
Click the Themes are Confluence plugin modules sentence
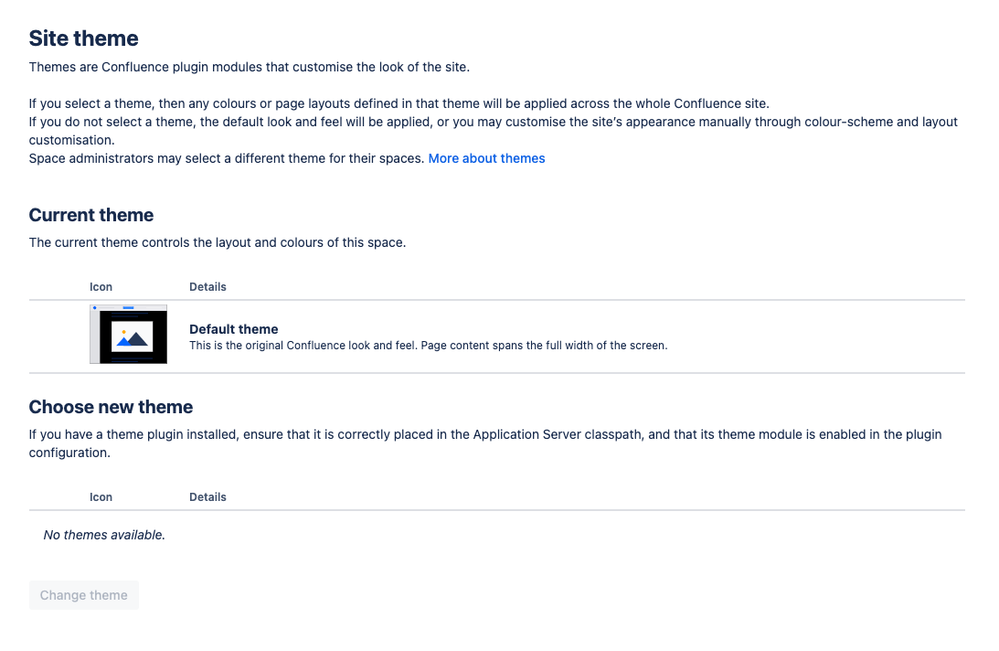click(x=249, y=68)
